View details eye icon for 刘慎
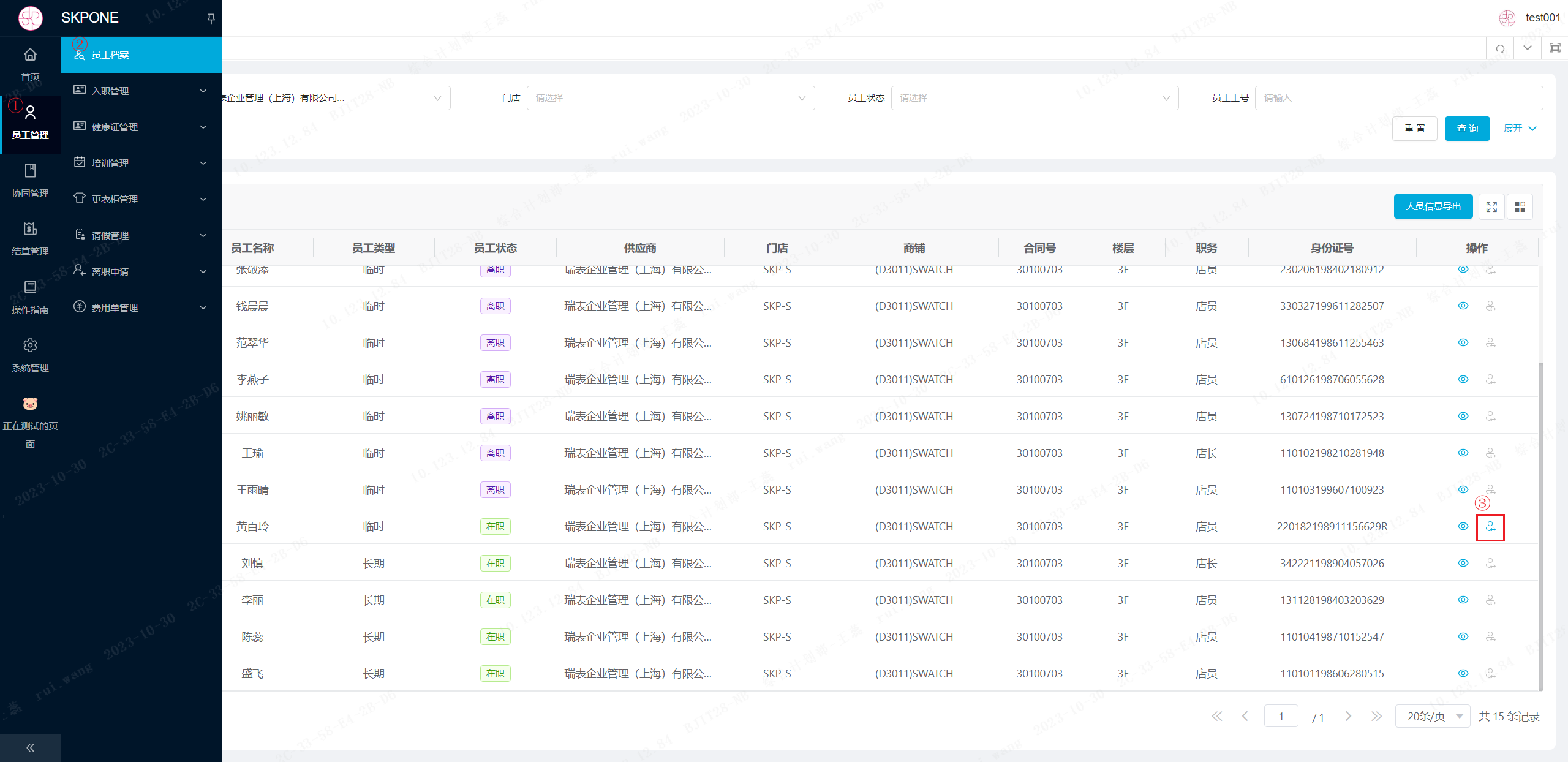 pyautogui.click(x=1463, y=564)
